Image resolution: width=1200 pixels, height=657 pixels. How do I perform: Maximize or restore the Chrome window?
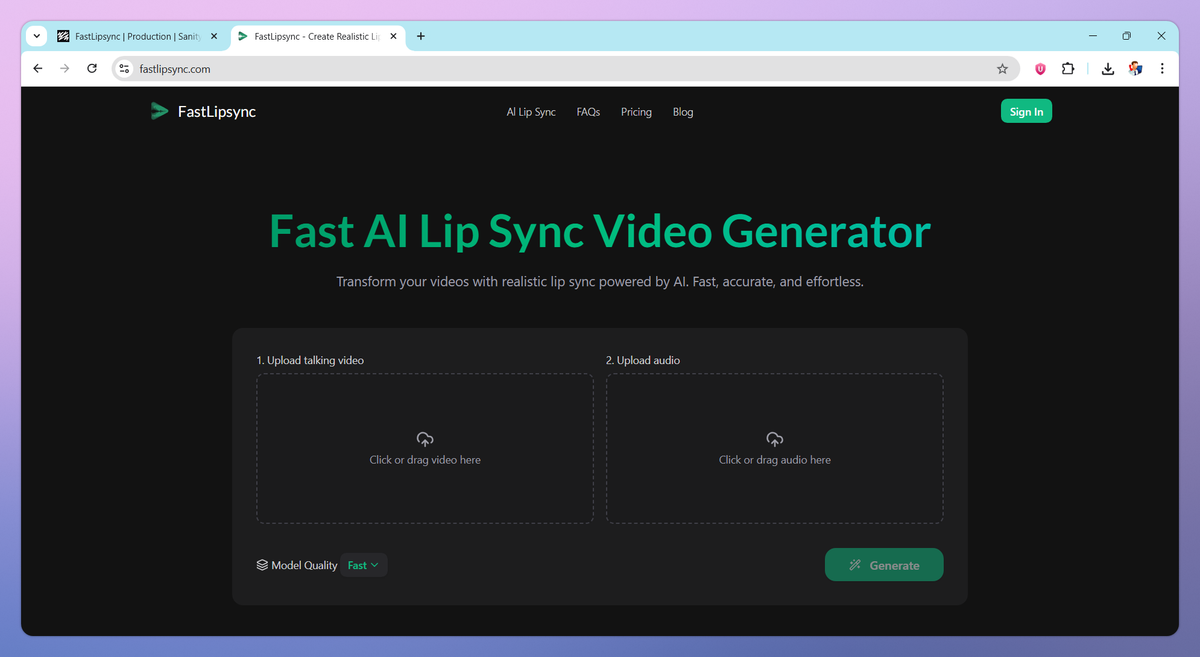click(x=1126, y=36)
